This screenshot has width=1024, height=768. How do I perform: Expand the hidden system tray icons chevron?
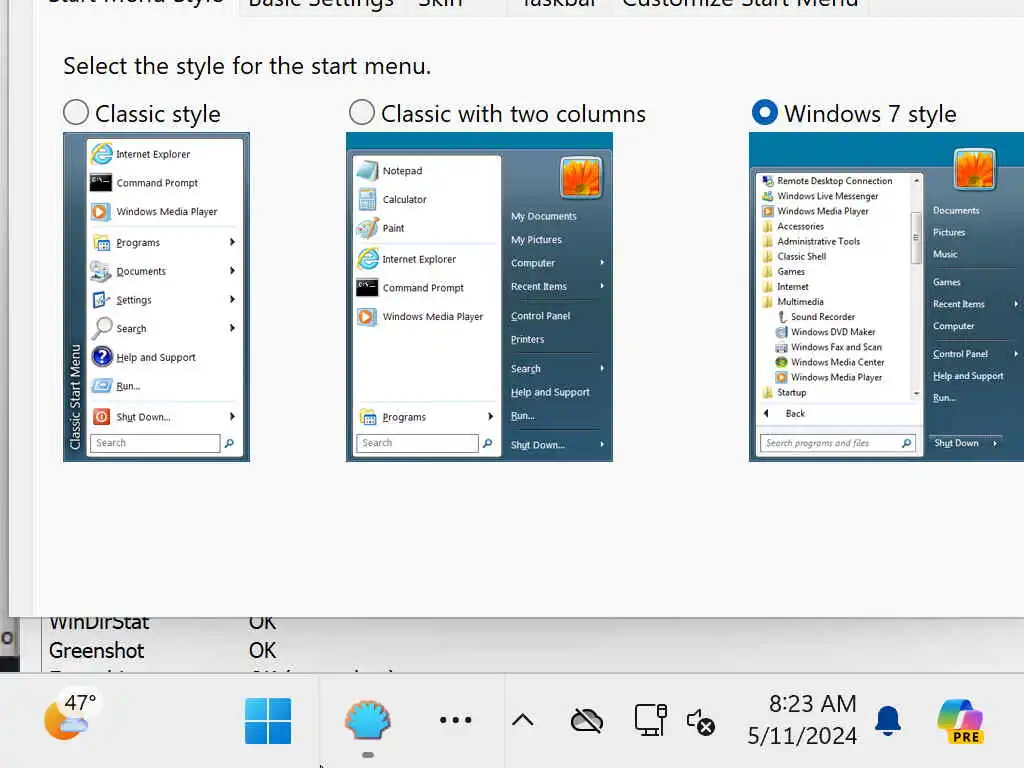[x=522, y=720]
